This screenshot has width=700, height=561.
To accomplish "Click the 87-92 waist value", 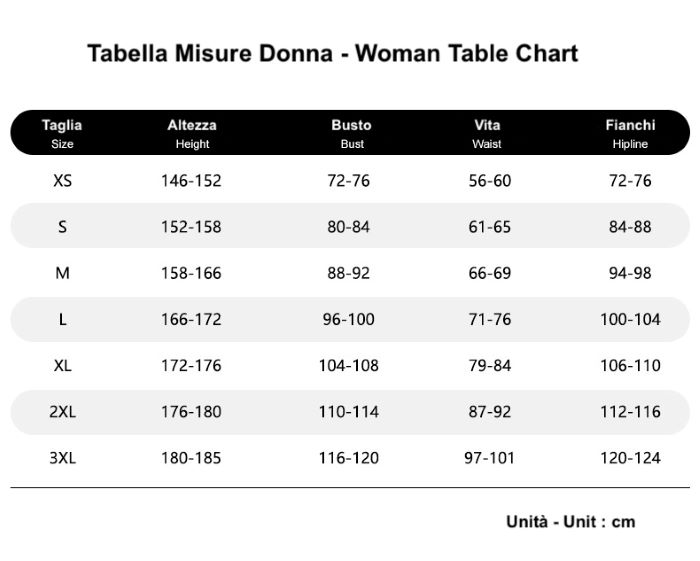I will pos(490,411).
